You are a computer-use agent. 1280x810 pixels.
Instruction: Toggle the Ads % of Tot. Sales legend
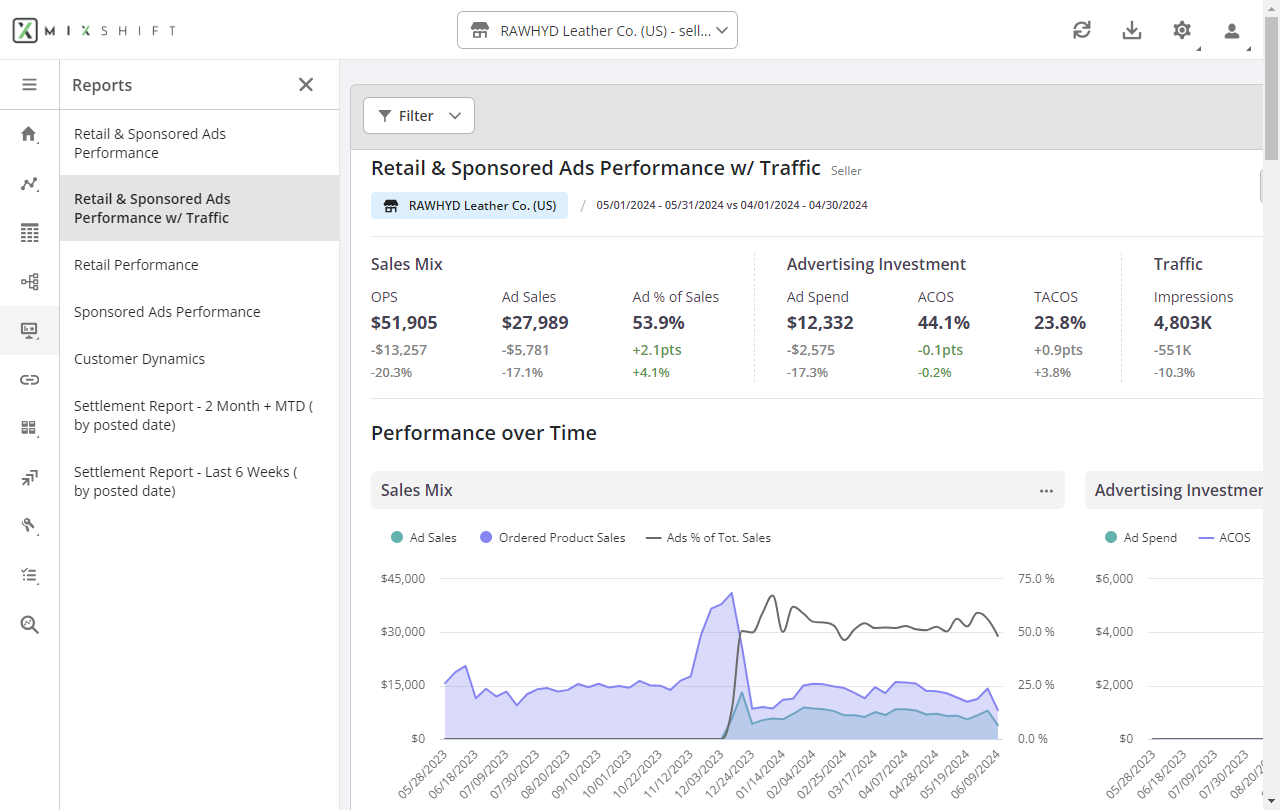tap(709, 538)
